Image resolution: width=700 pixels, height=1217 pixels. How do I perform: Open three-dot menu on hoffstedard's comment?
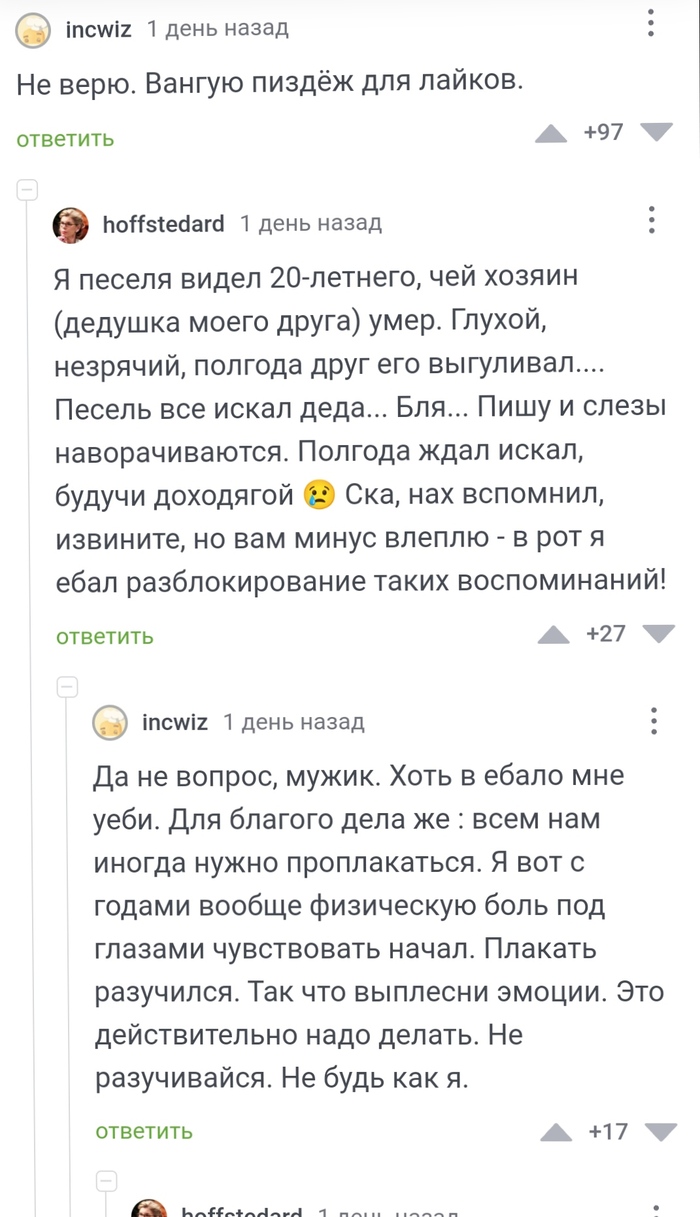[652, 220]
